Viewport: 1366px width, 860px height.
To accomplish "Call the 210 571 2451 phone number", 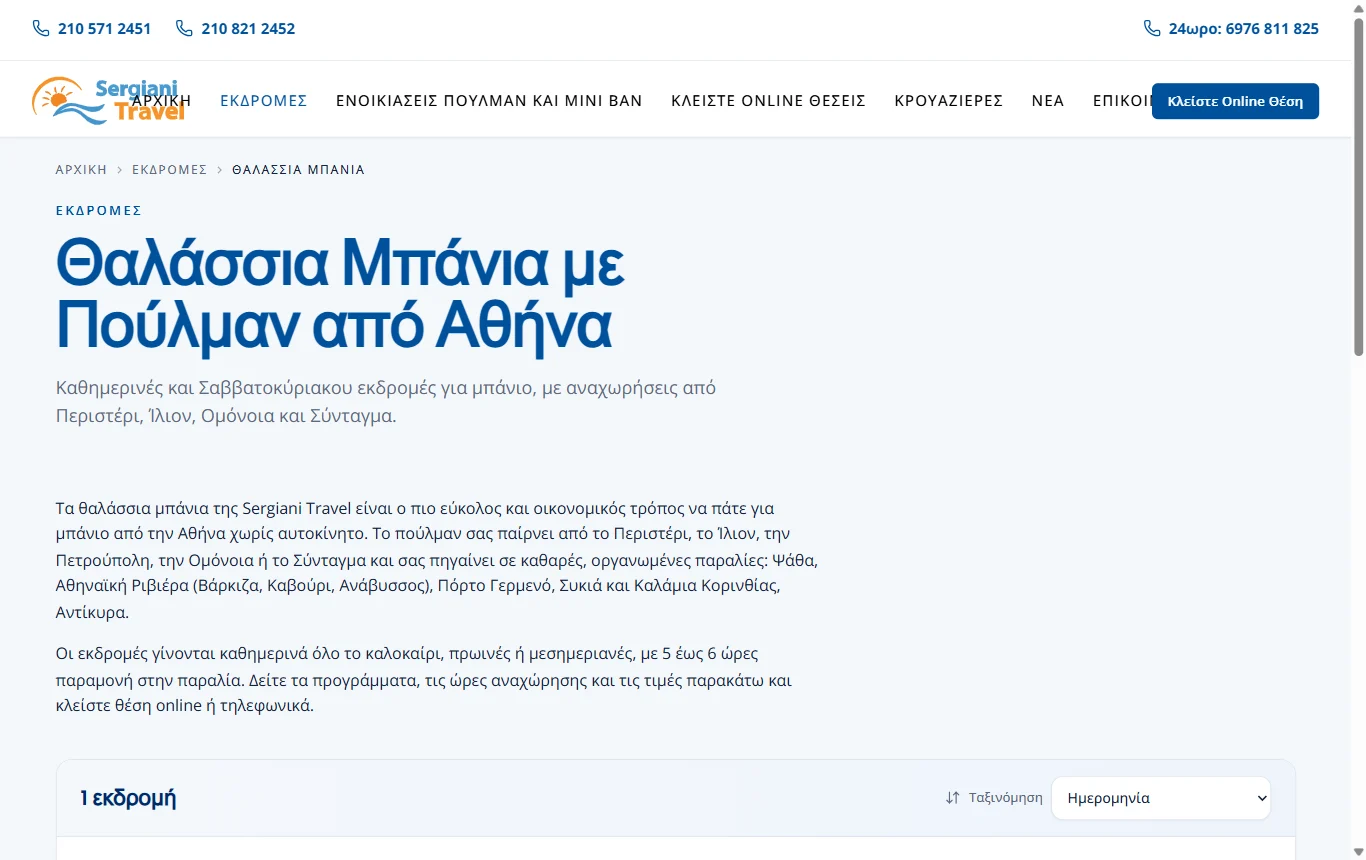I will tap(104, 29).
